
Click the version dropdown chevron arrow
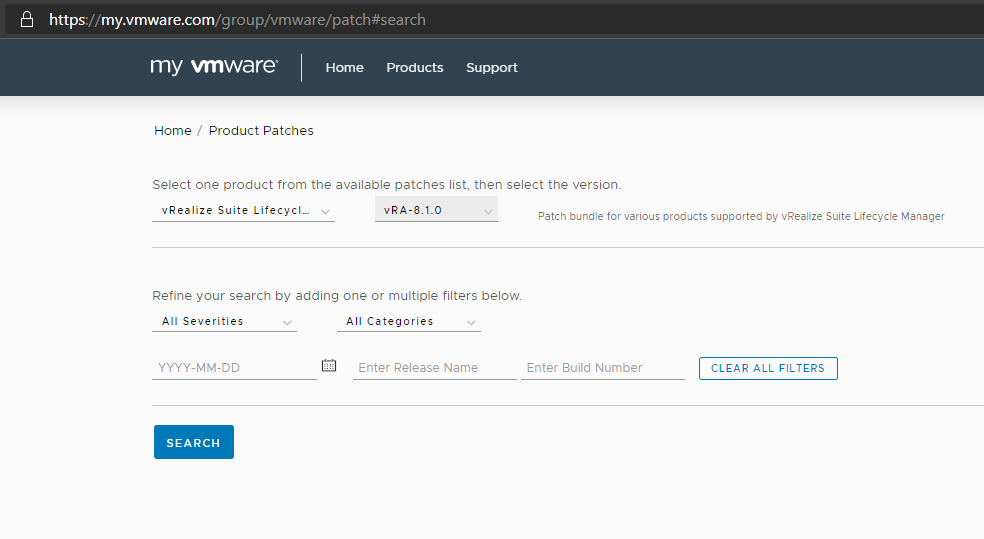[x=488, y=211]
